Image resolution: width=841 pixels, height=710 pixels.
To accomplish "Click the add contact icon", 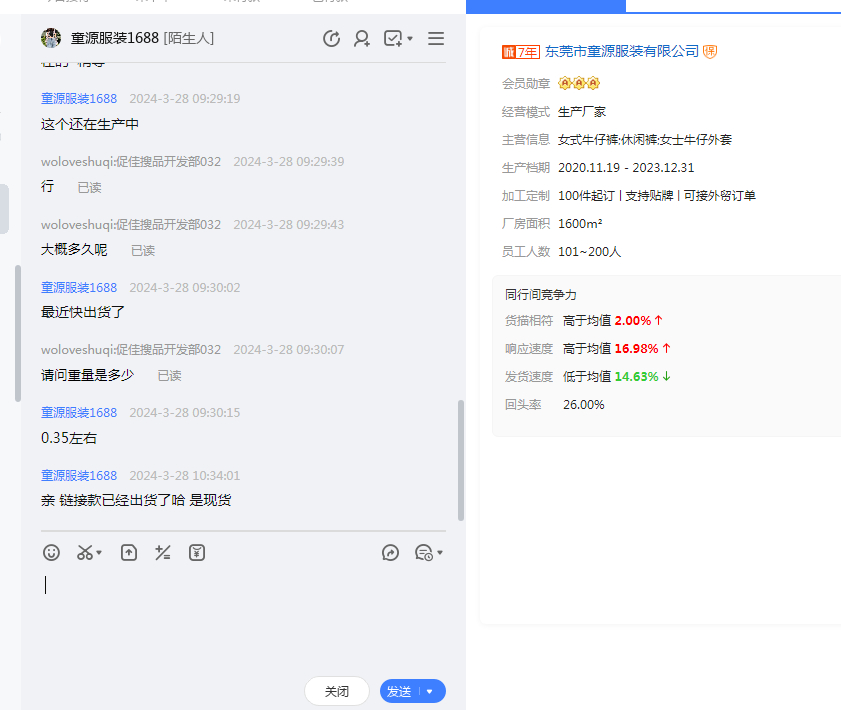I will [x=362, y=39].
